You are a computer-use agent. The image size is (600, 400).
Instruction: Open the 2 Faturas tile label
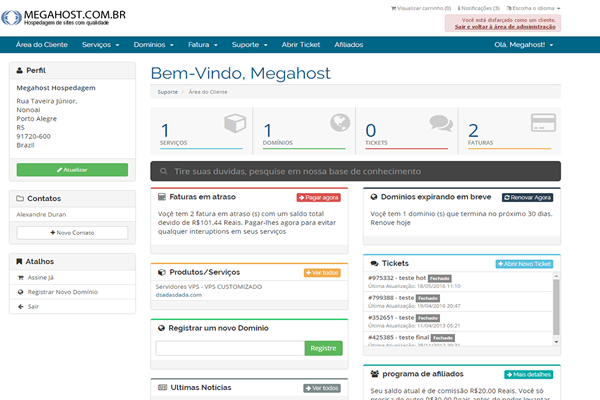click(481, 143)
